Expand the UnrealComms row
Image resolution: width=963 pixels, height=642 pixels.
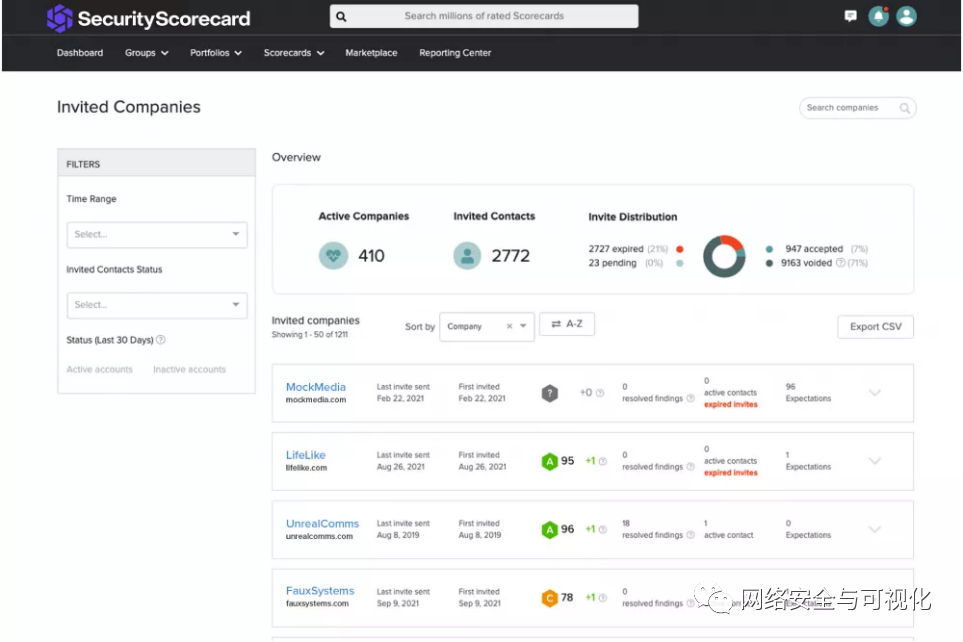[875, 529]
